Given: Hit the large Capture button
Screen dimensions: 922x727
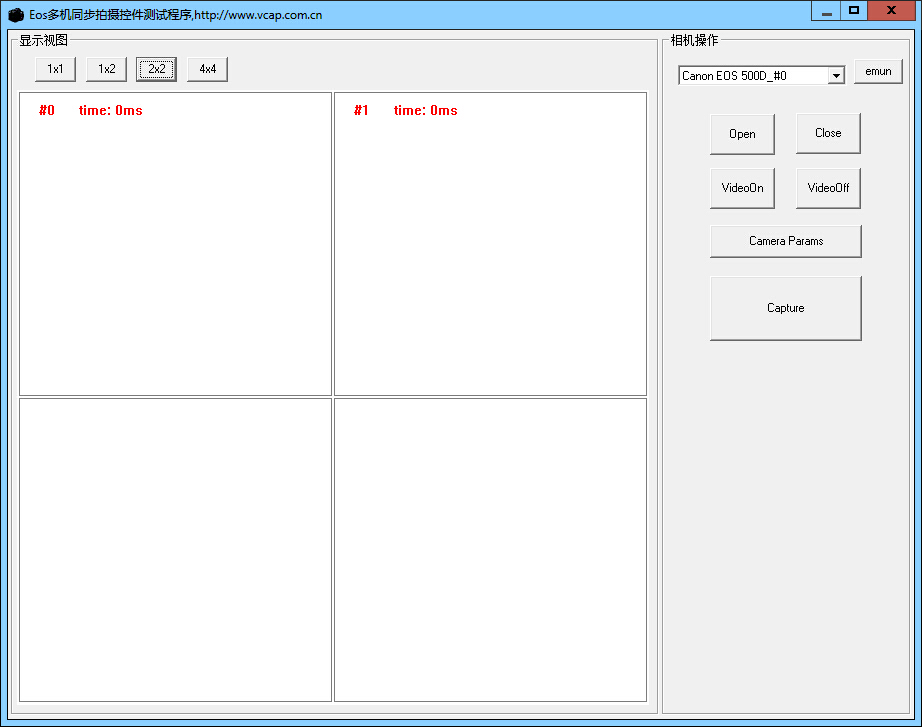Looking at the screenshot, I should (785, 308).
